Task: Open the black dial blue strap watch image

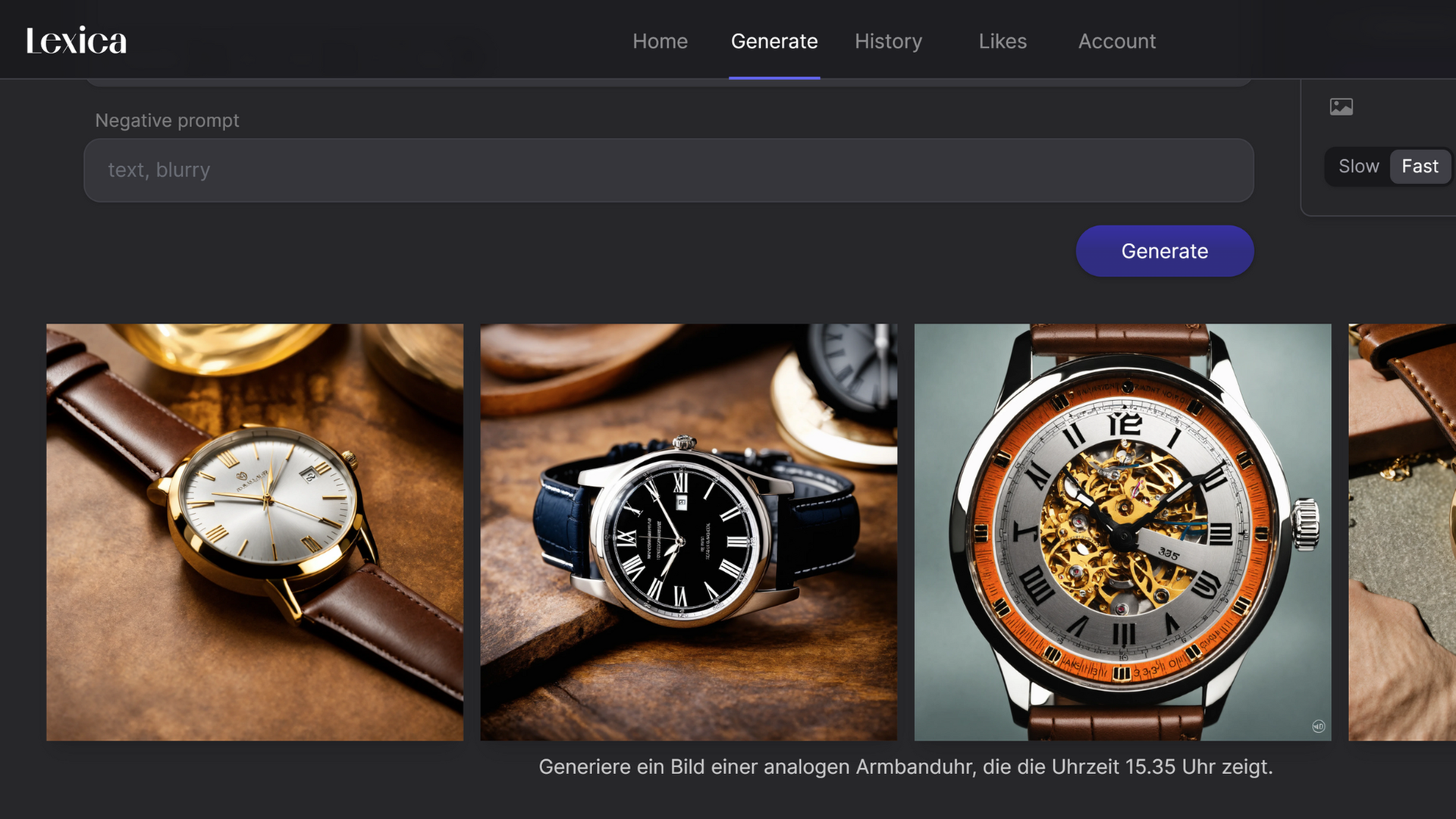Action: [x=689, y=532]
